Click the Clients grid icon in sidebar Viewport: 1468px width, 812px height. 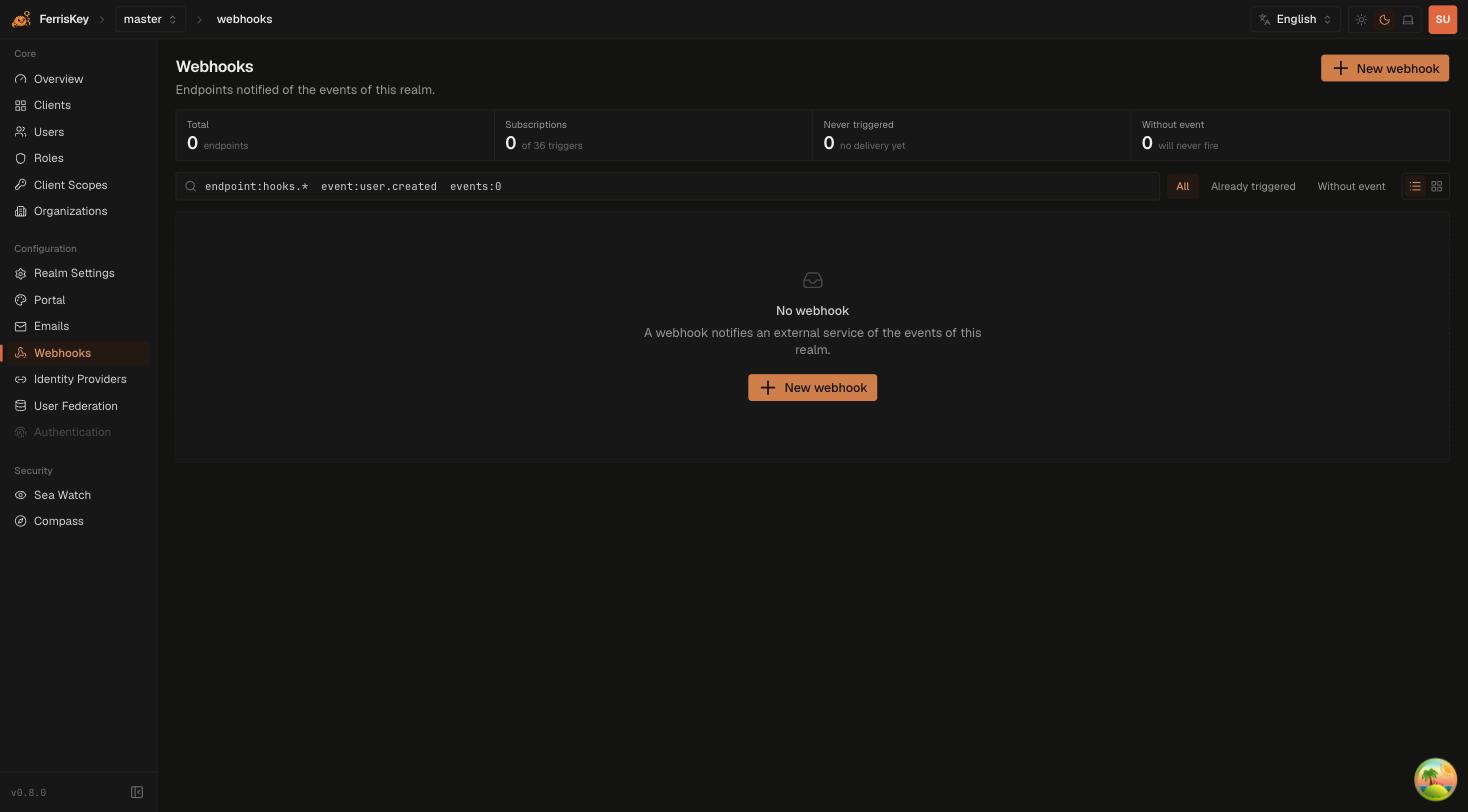pos(20,105)
